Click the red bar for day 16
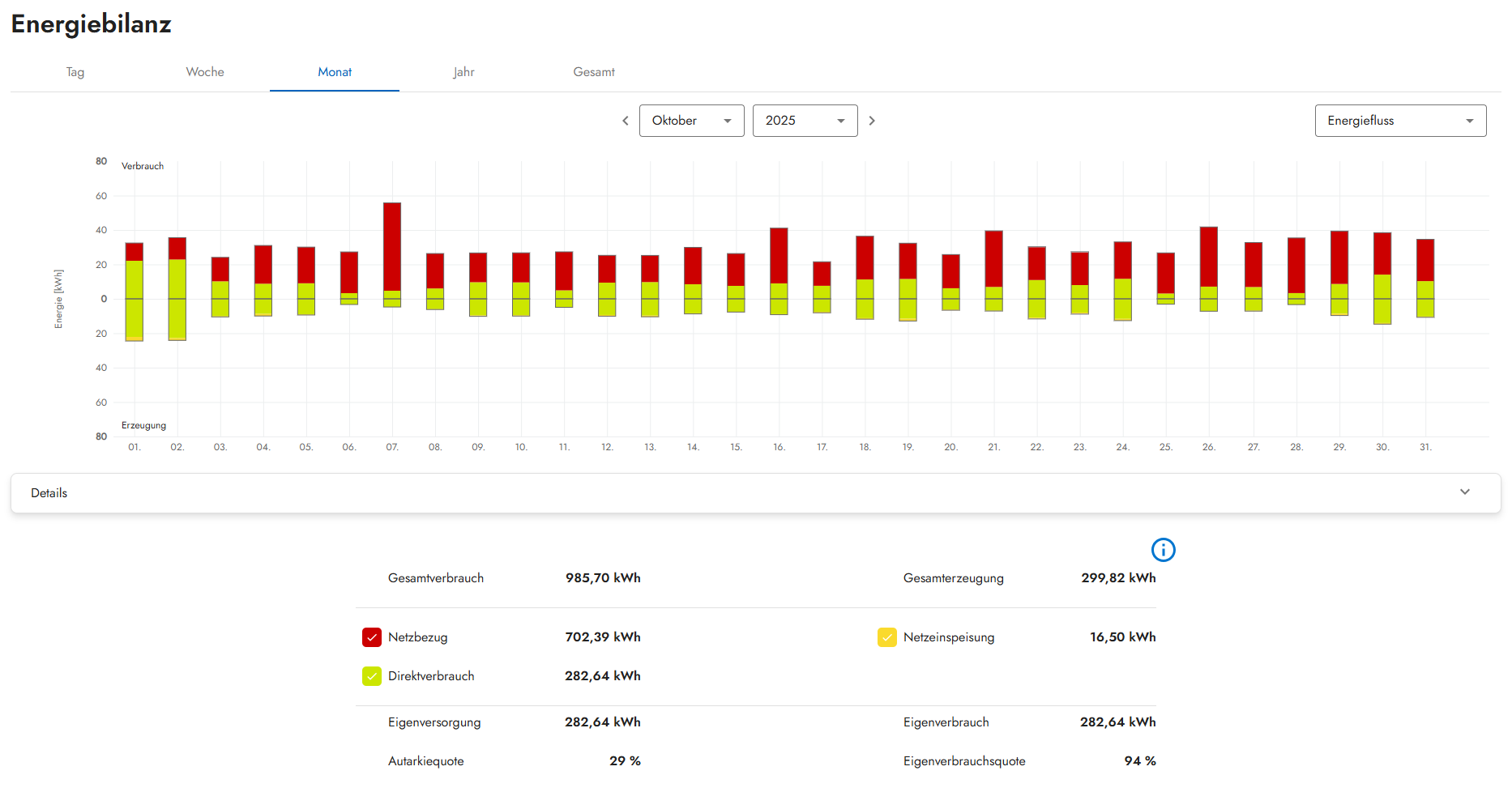The height and width of the screenshot is (792, 1512). [779, 255]
